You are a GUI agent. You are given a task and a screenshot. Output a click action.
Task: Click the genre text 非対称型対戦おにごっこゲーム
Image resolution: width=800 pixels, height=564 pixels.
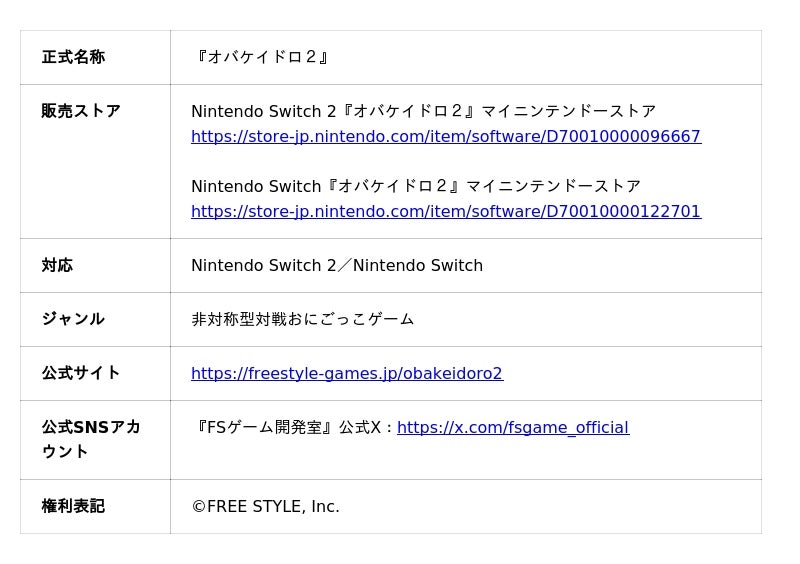coord(303,320)
